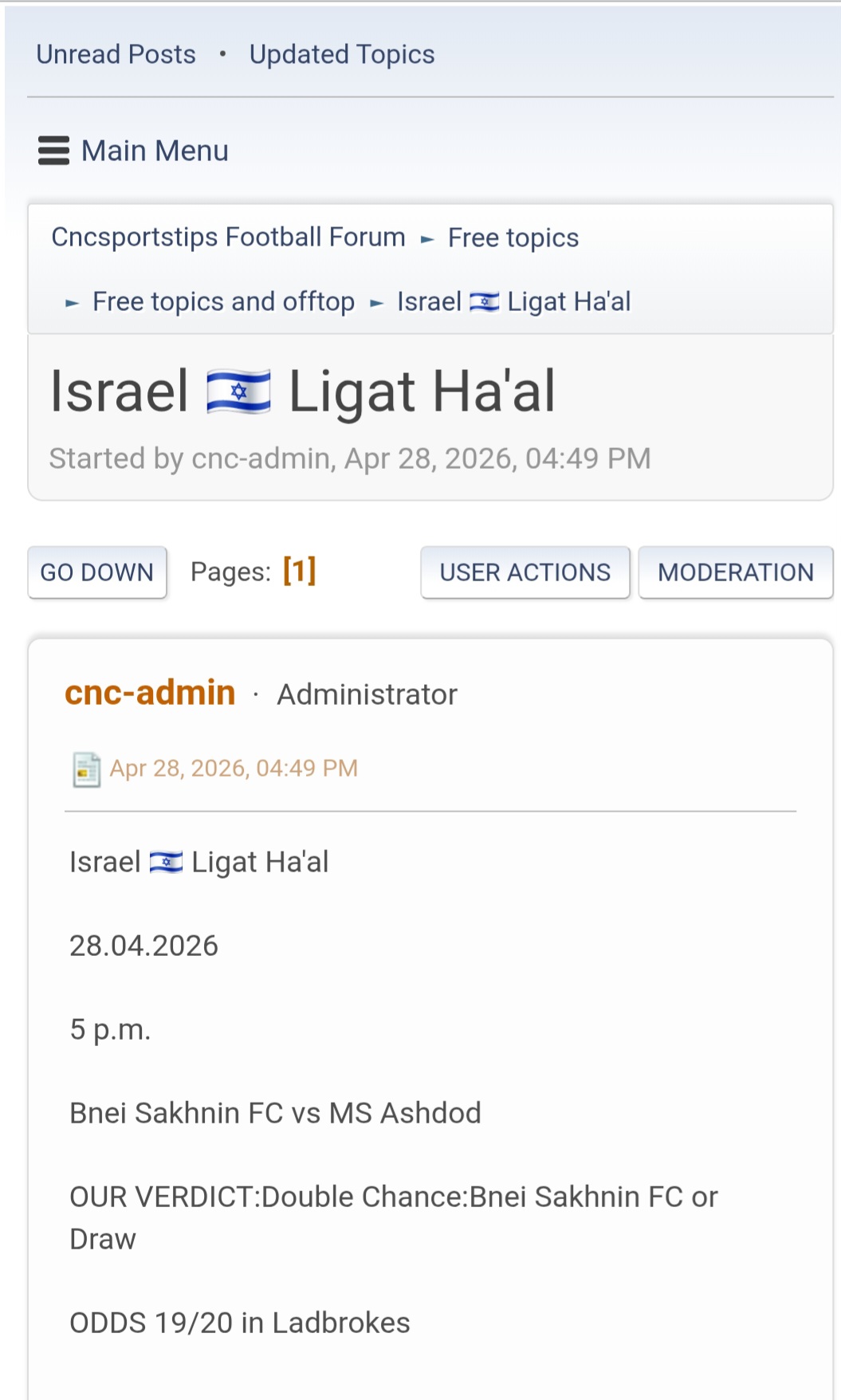Click the arrow before Free topics and offtop
The height and width of the screenshot is (1400, 841).
pyautogui.click(x=72, y=303)
